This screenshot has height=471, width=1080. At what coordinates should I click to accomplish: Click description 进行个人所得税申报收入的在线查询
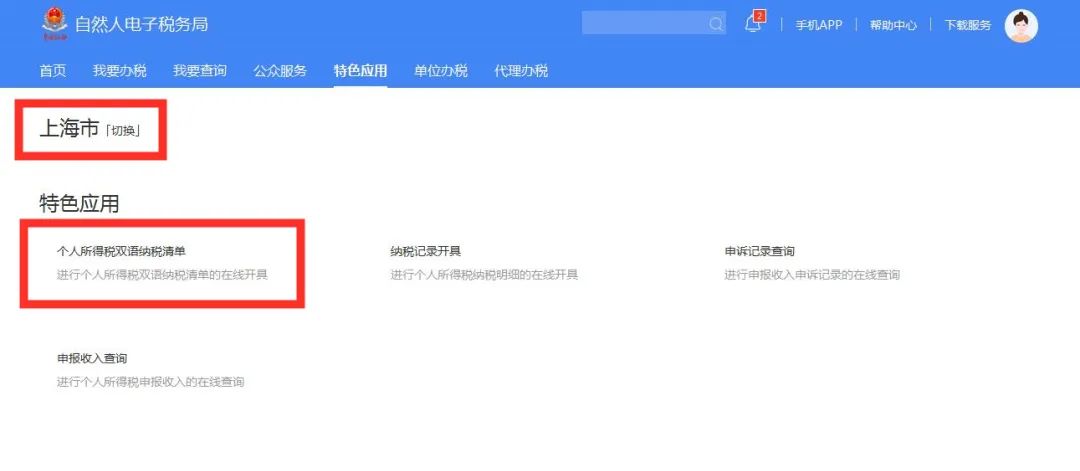click(150, 381)
